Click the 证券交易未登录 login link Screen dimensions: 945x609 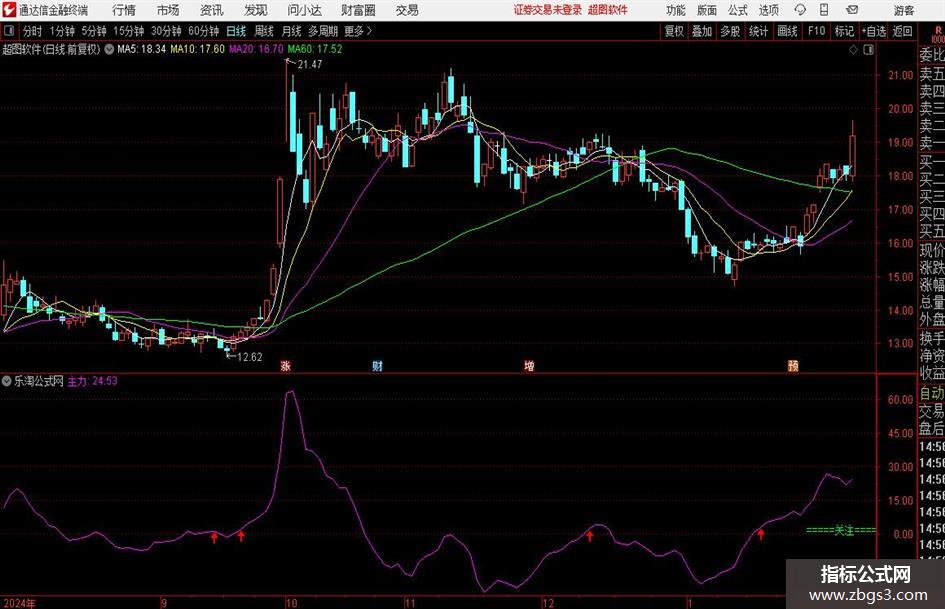pos(548,10)
